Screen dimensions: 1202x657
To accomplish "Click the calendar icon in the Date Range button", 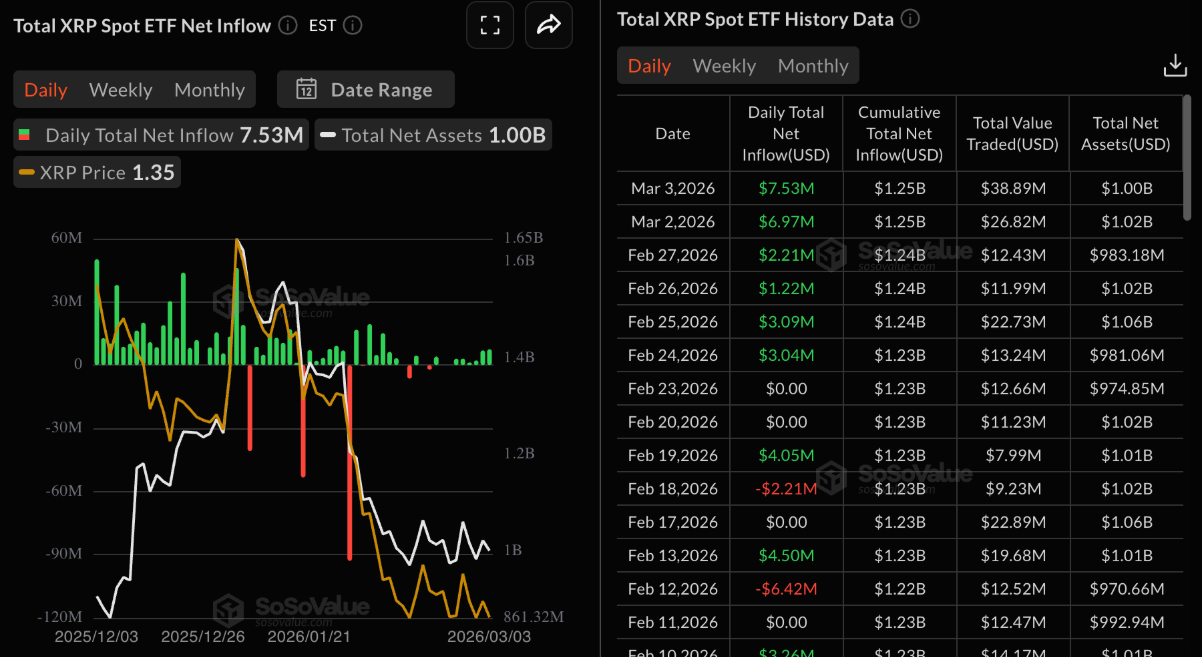I will [307, 89].
